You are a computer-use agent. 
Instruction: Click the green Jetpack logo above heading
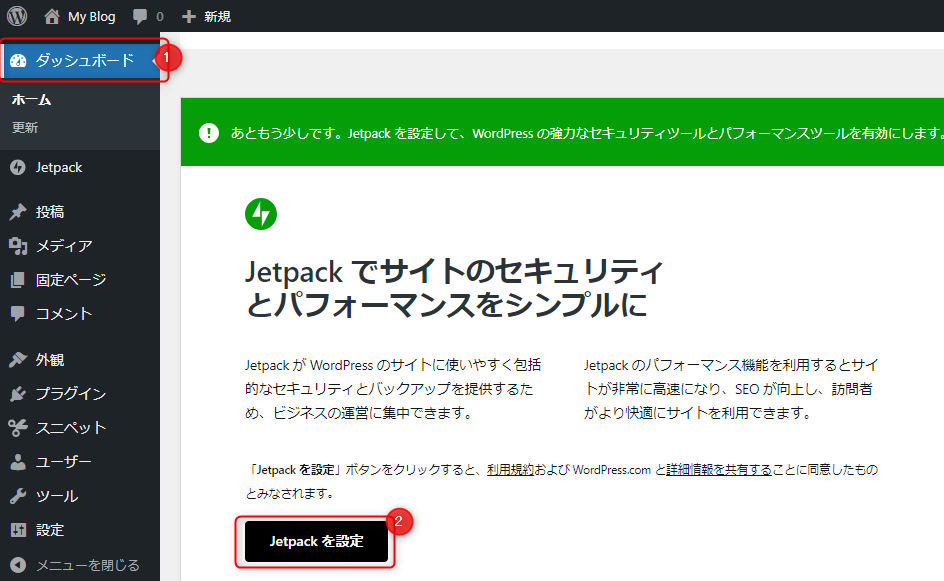pyautogui.click(x=261, y=214)
